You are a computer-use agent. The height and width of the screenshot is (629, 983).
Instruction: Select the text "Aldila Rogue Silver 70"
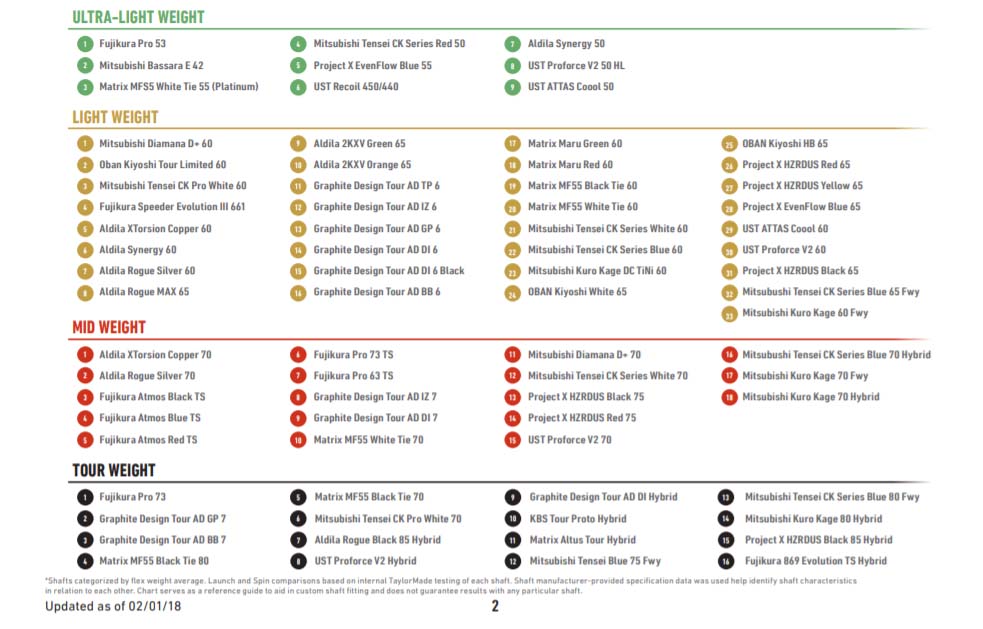coord(147,376)
